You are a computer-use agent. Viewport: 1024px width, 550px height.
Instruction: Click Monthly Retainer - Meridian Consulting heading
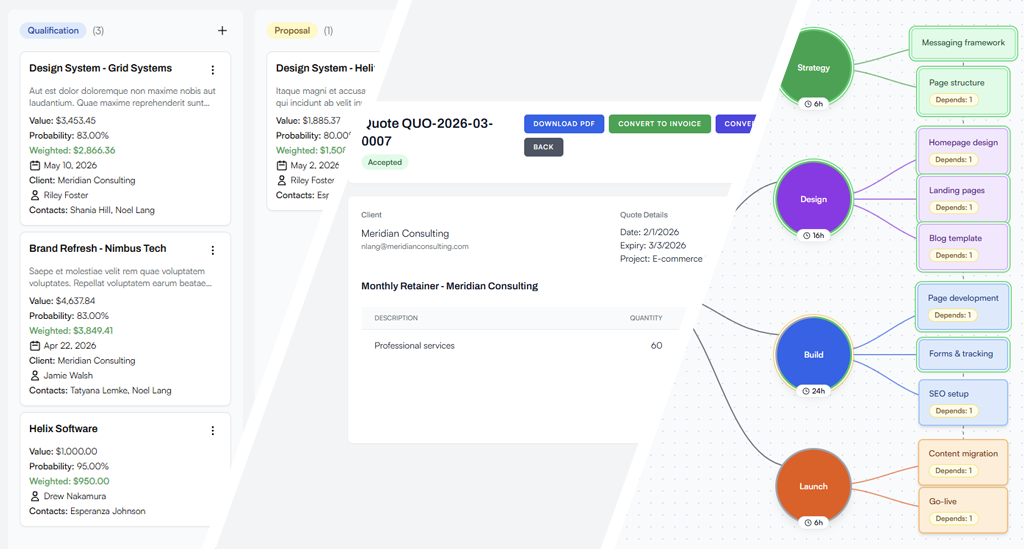coord(449,286)
